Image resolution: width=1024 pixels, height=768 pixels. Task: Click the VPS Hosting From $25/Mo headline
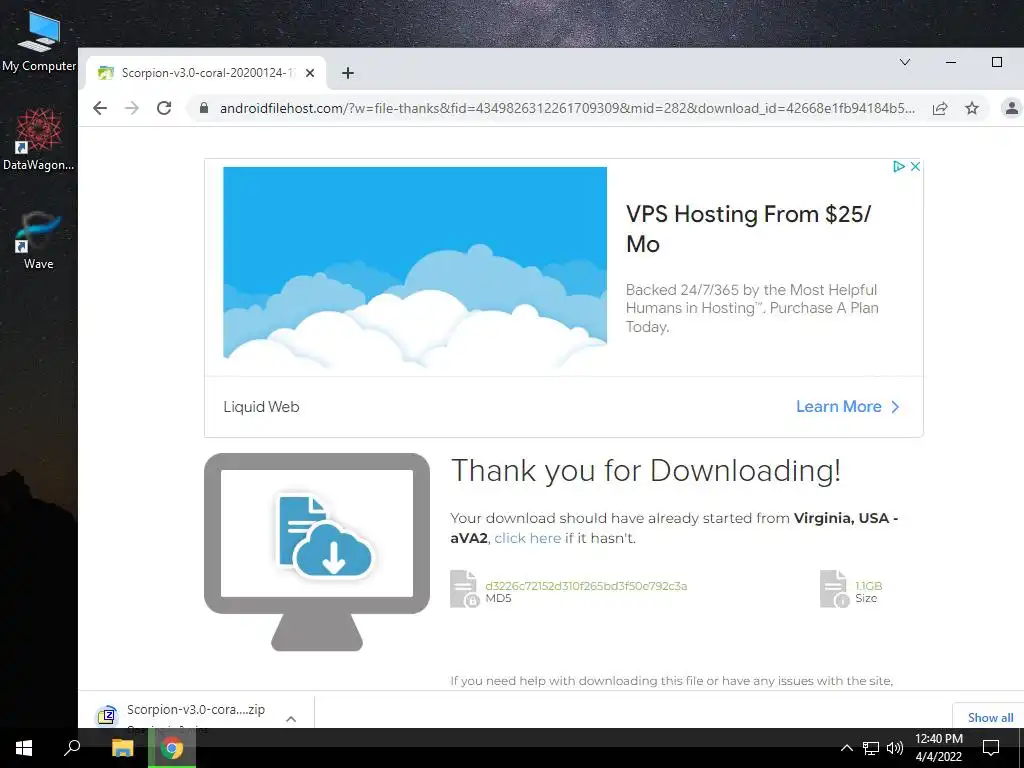point(748,229)
